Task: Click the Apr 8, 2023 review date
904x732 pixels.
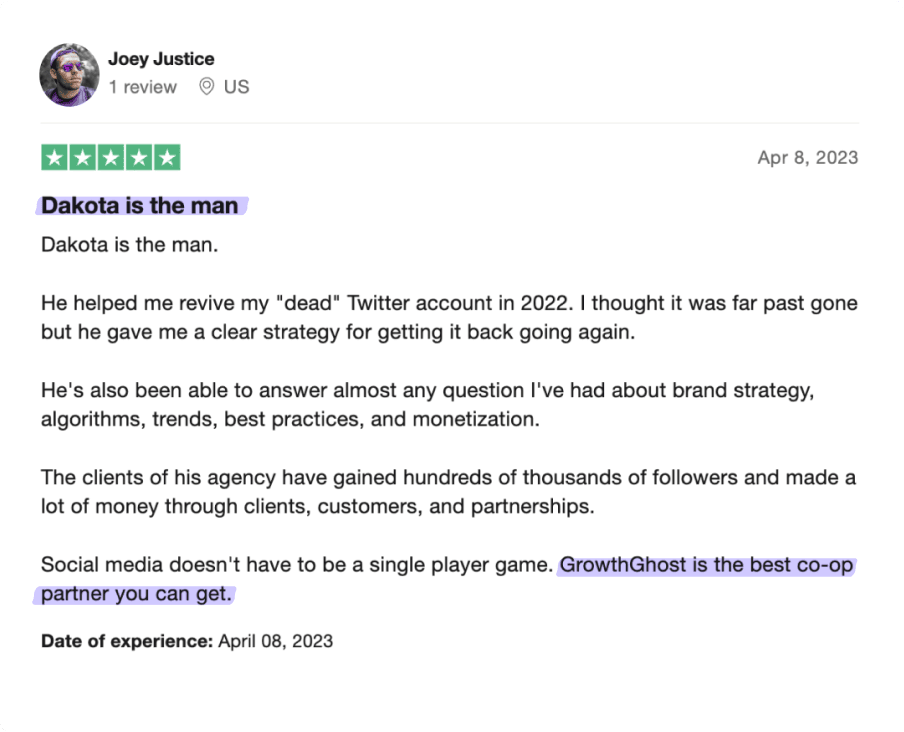Action: (808, 157)
